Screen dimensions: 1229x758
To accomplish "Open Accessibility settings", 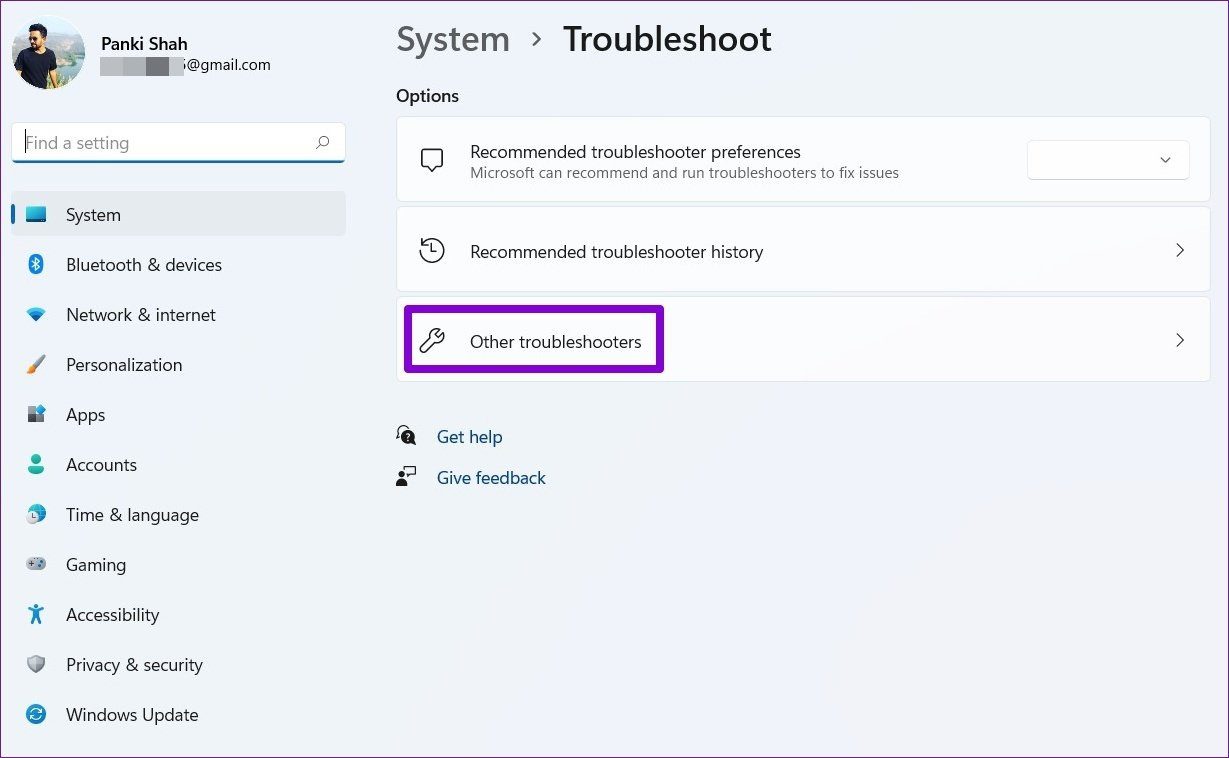I will click(x=178, y=615).
